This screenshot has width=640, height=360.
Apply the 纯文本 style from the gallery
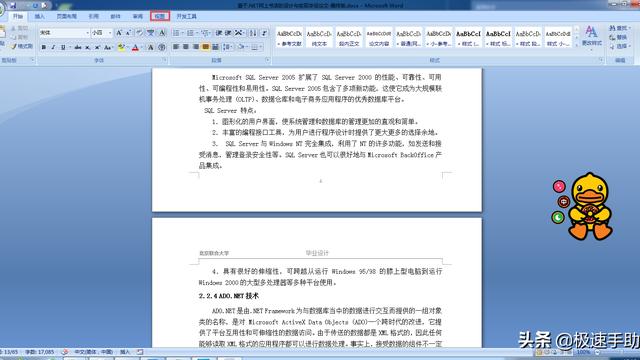319,38
